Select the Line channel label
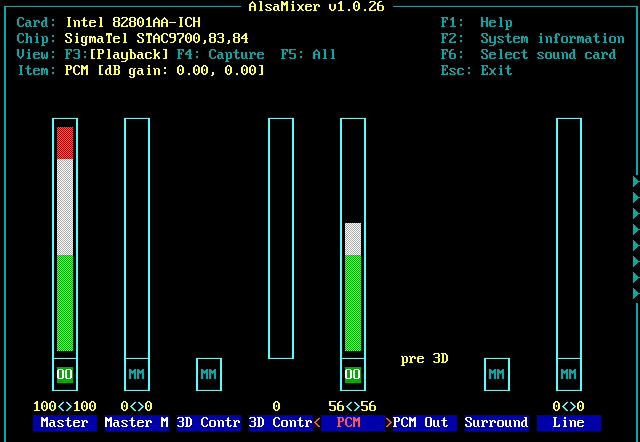 569,422
